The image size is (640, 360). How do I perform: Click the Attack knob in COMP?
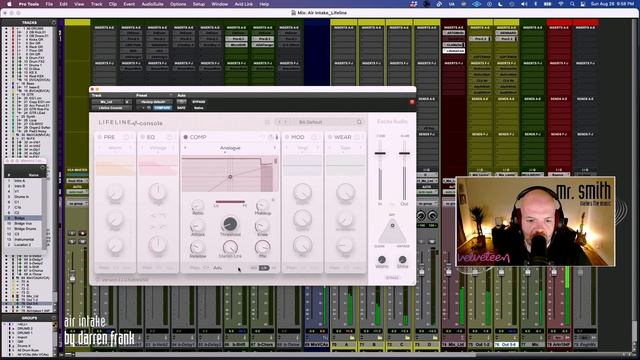[198, 226]
